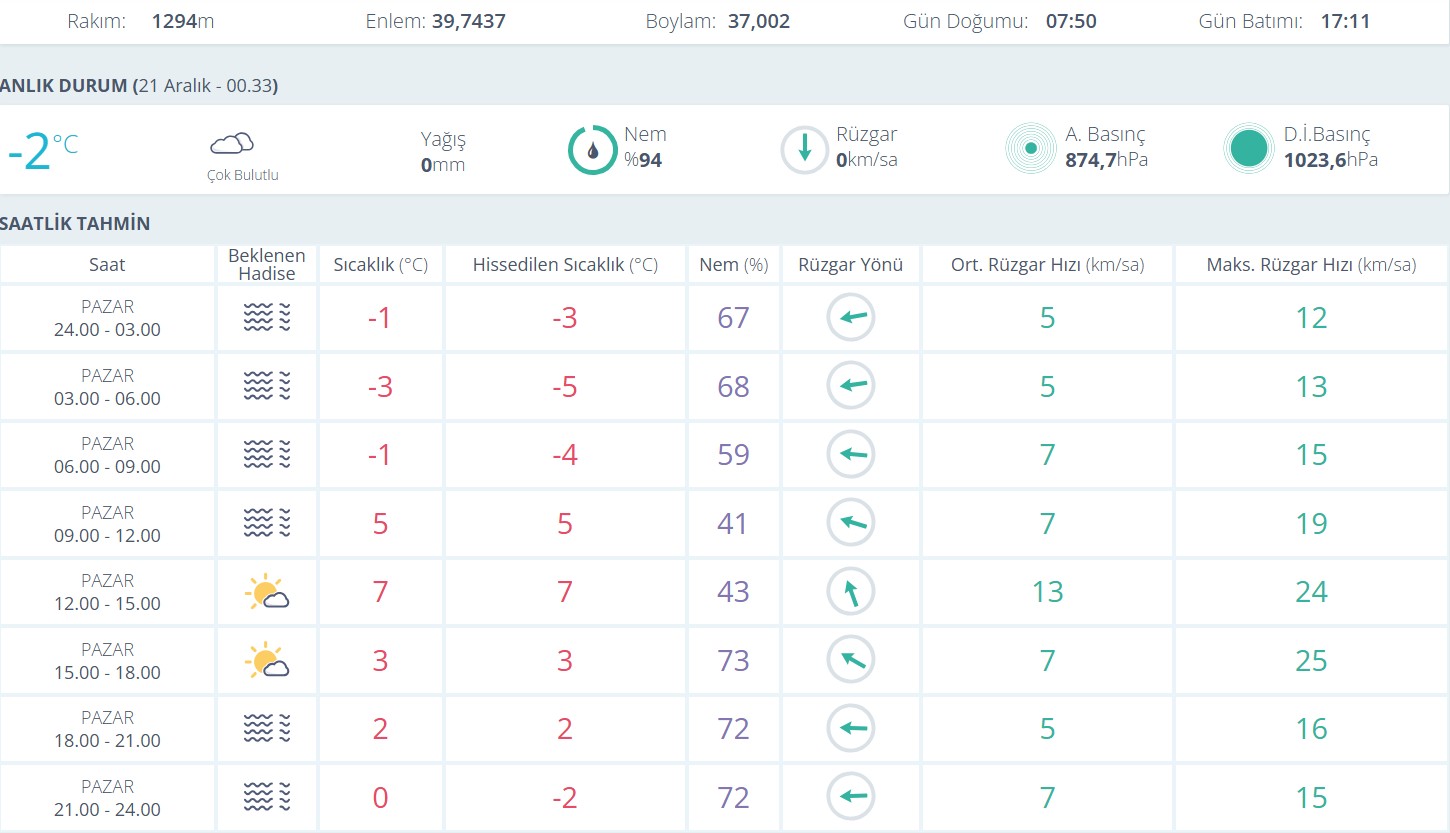
Task: Click the Hissedilen Sıcaklık column header
Action: coord(565,265)
